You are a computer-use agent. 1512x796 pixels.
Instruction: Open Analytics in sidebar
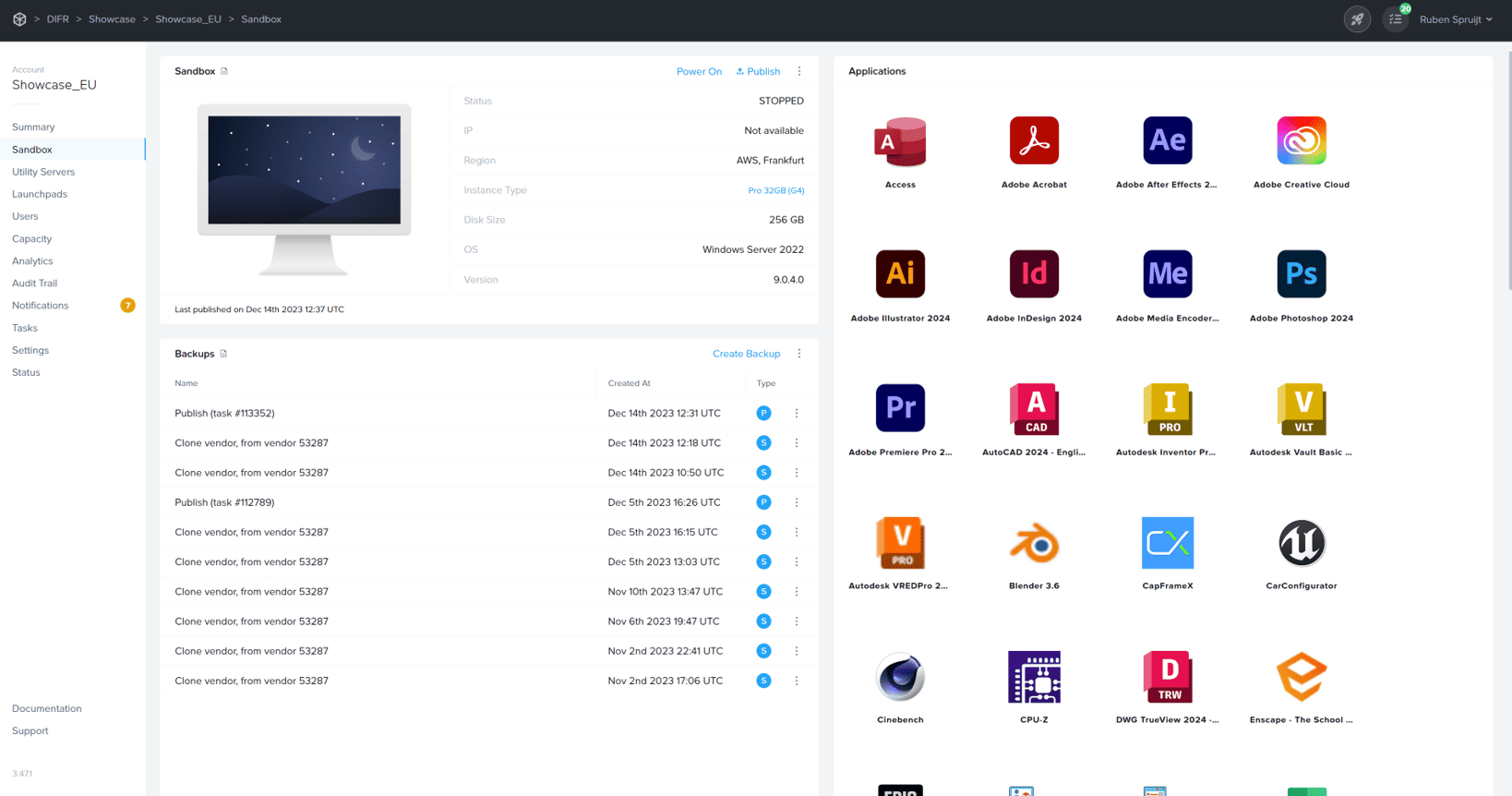[32, 261]
